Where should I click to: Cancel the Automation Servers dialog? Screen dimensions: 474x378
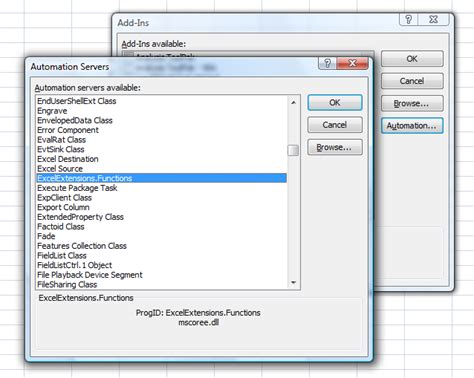click(x=335, y=125)
